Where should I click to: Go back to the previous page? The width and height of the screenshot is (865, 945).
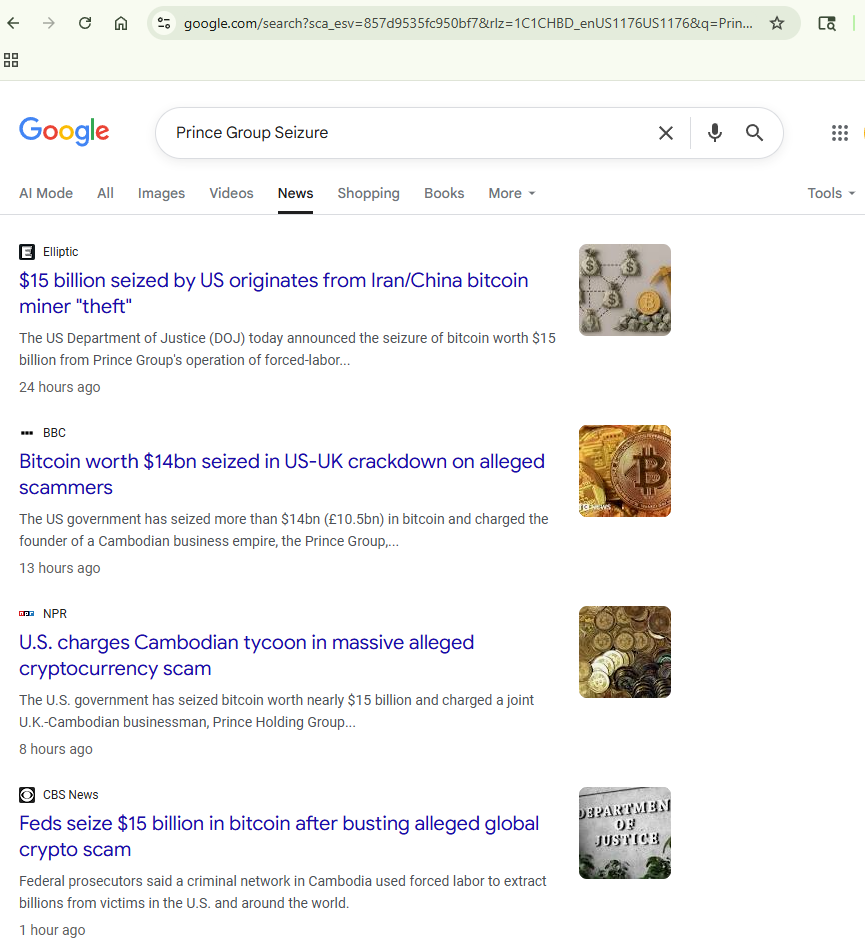tap(13, 24)
